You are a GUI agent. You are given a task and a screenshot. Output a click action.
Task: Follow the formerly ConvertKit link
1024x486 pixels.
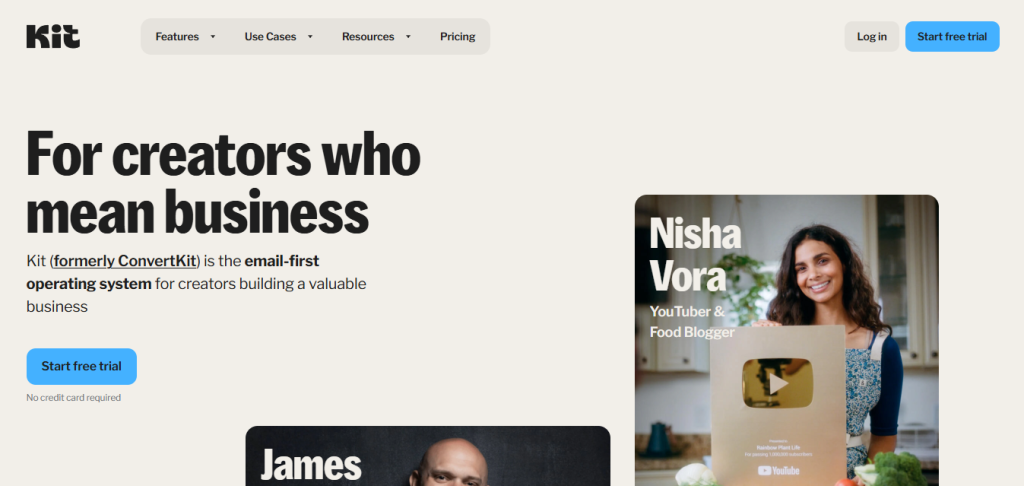point(125,261)
